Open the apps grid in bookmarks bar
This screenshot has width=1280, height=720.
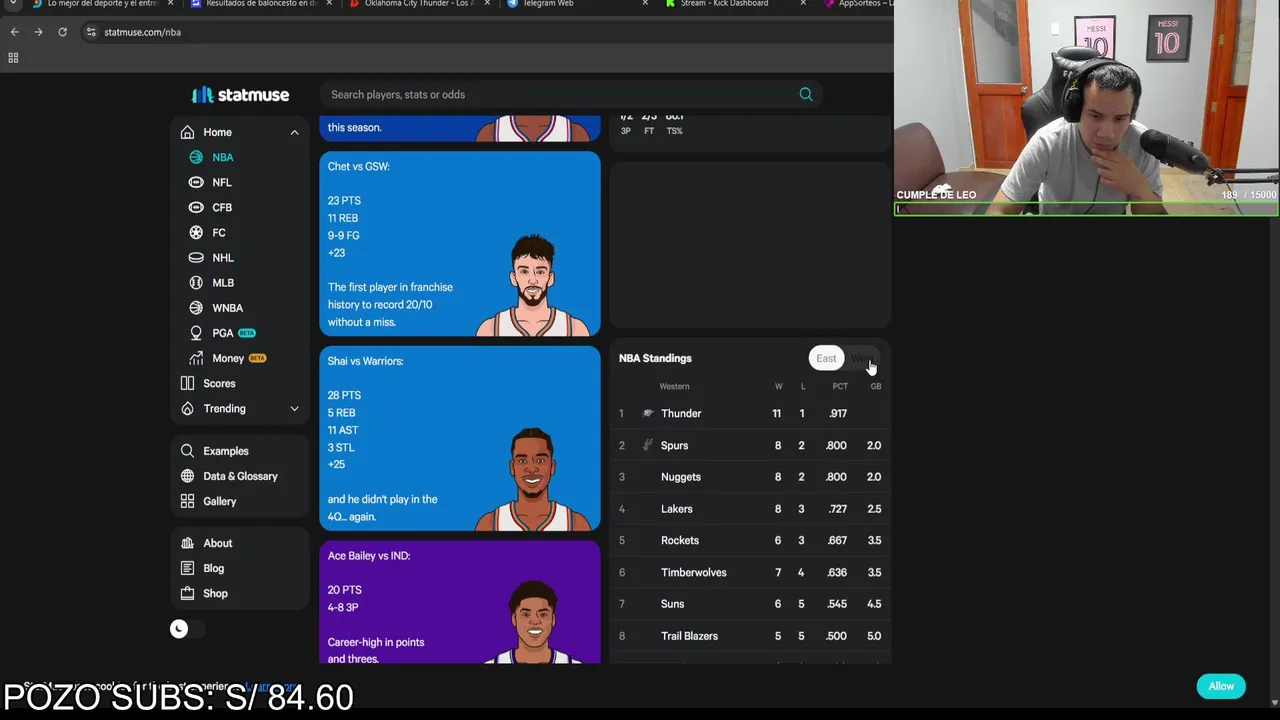coord(13,58)
